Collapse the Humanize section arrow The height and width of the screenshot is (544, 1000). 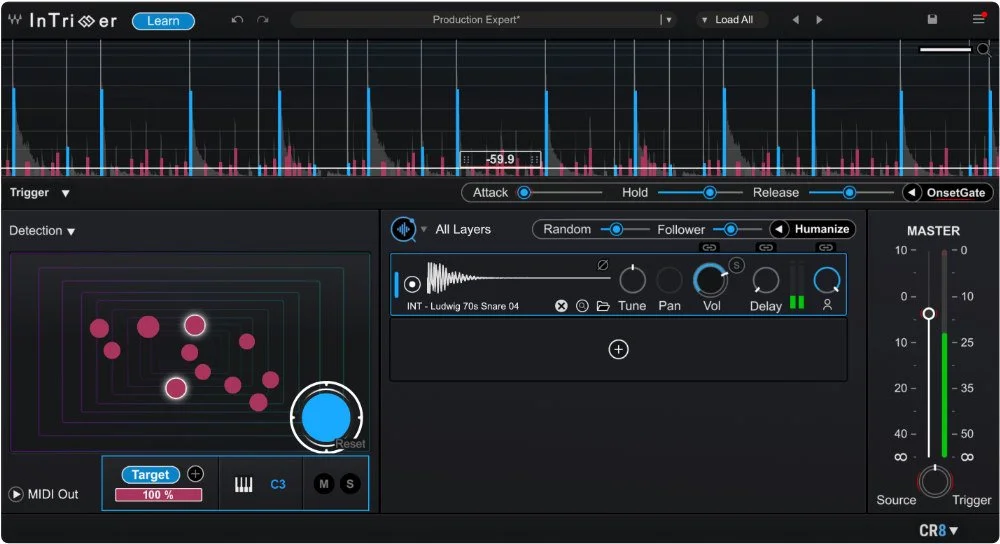tap(778, 229)
